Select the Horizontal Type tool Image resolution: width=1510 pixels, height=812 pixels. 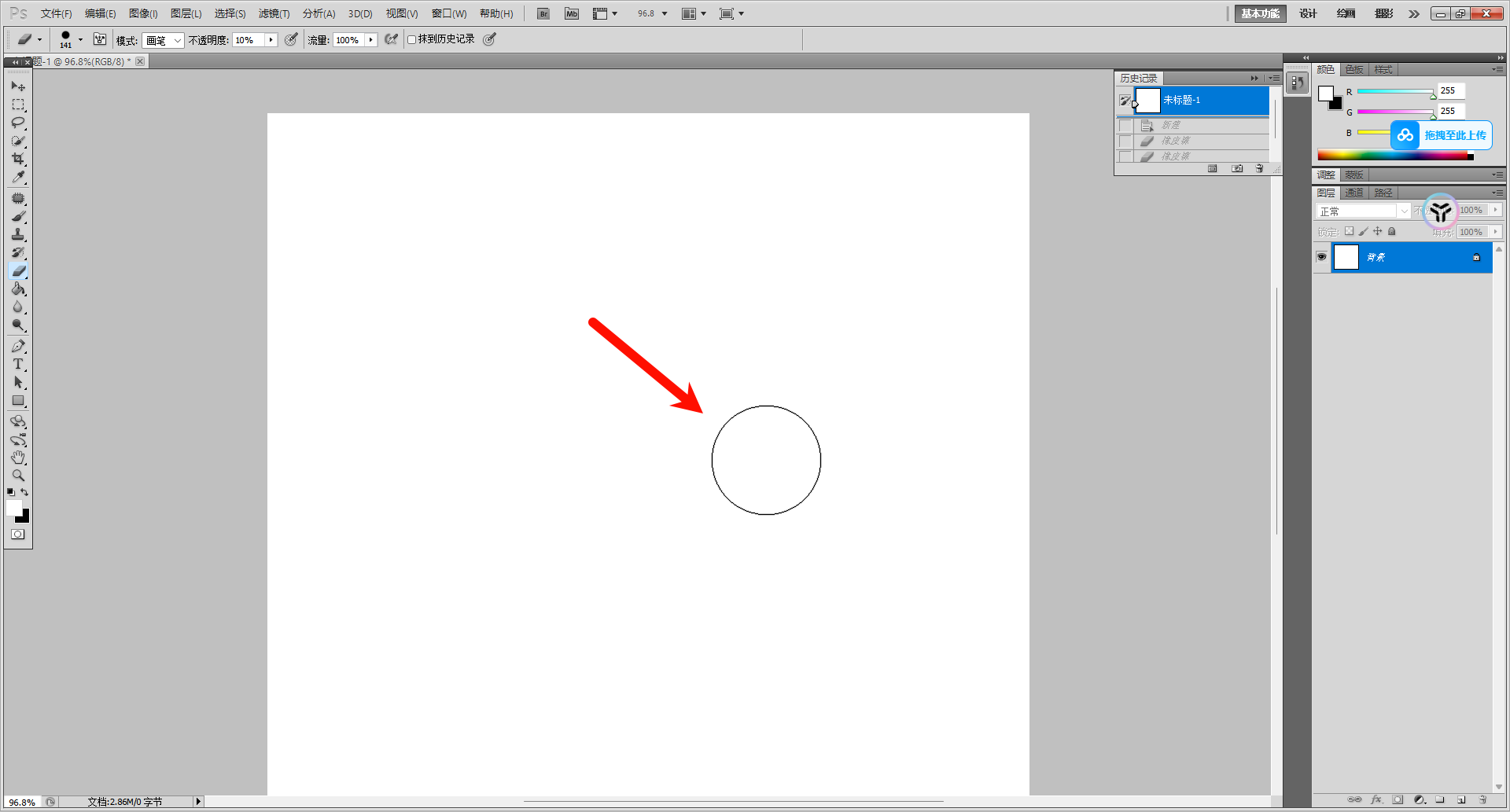(x=18, y=364)
